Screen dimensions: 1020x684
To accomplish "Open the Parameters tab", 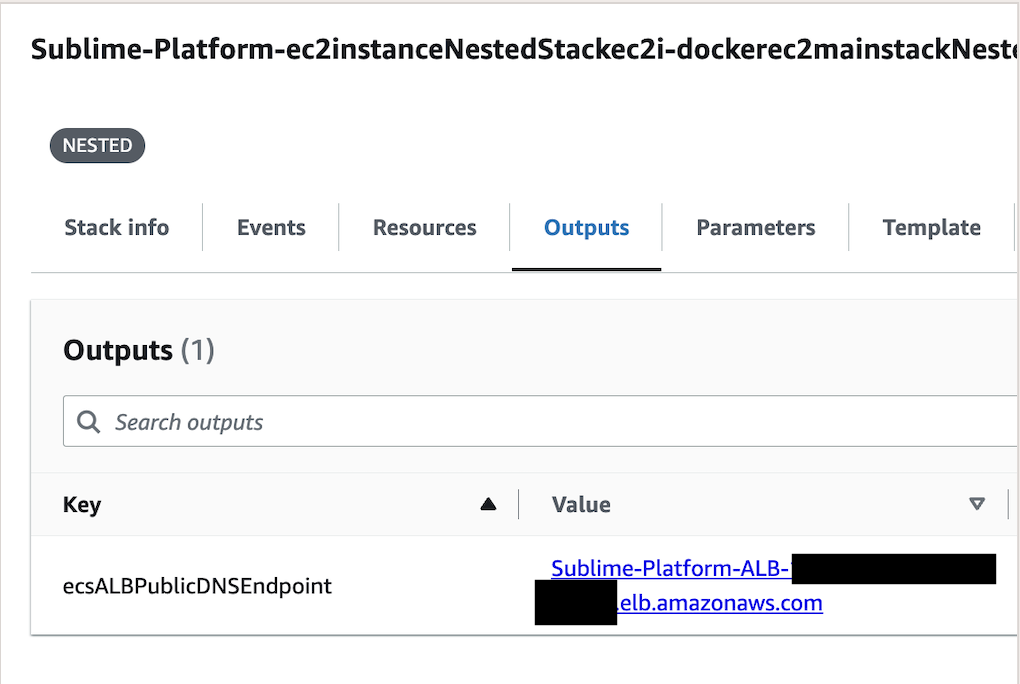I will click(x=756, y=228).
